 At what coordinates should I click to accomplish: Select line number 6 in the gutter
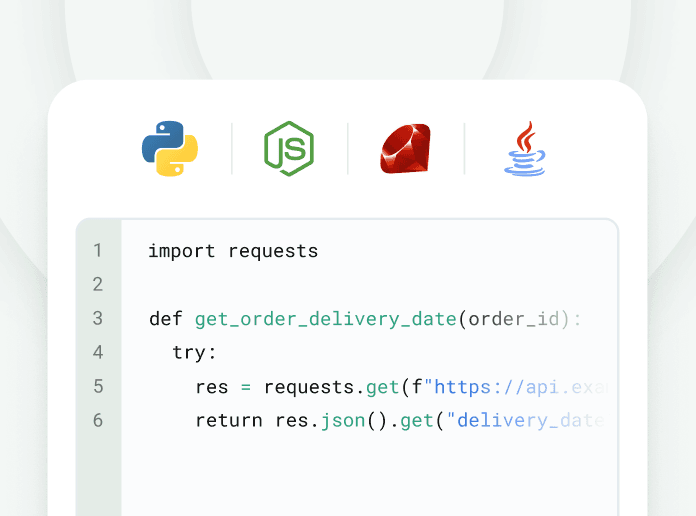(x=98, y=421)
